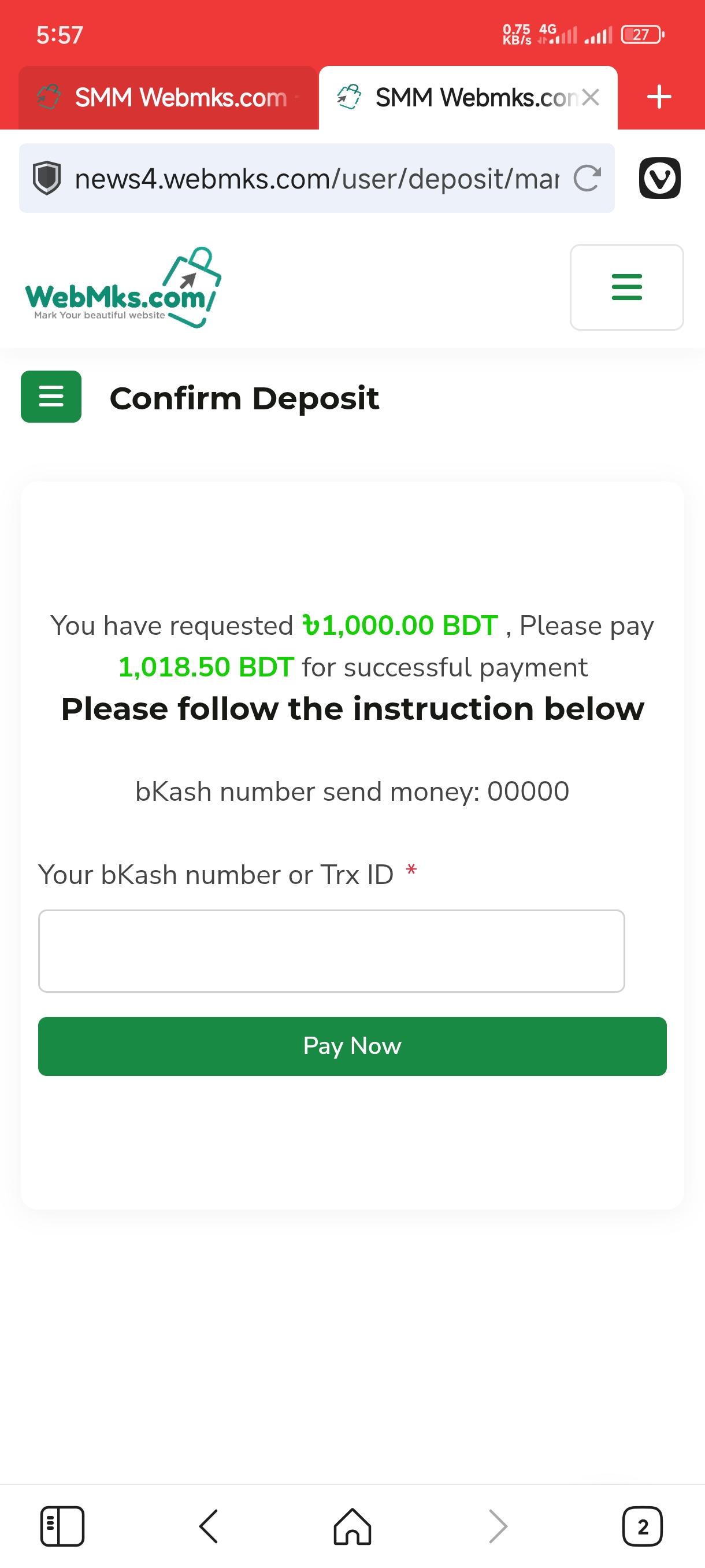The image size is (705, 1568).
Task: Open the Vivaldi browser menu icon
Action: pyautogui.click(x=659, y=177)
